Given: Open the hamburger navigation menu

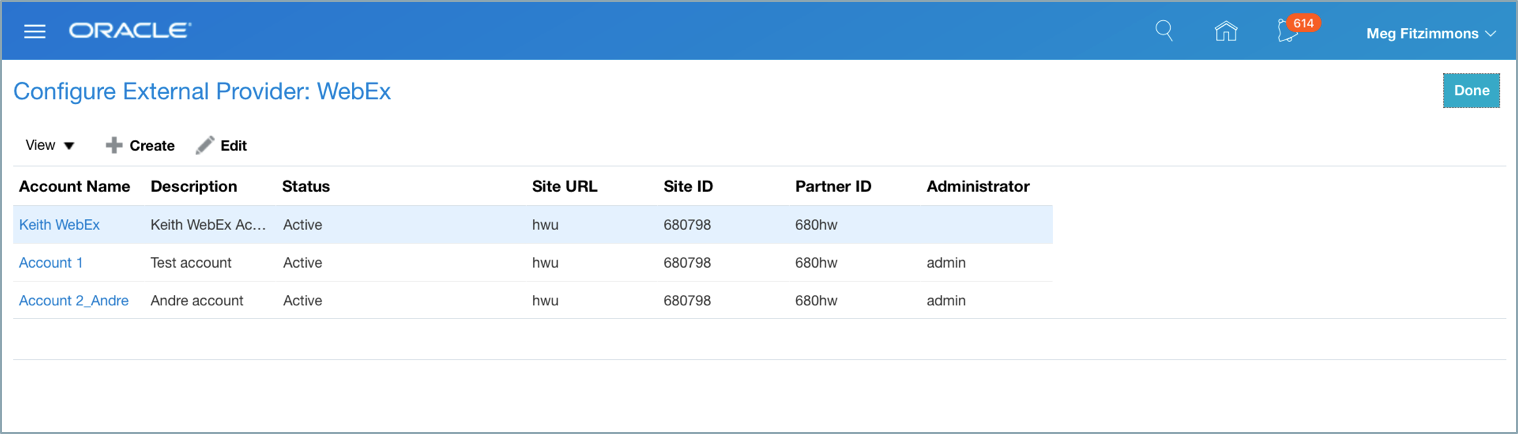Looking at the screenshot, I should click(x=35, y=32).
